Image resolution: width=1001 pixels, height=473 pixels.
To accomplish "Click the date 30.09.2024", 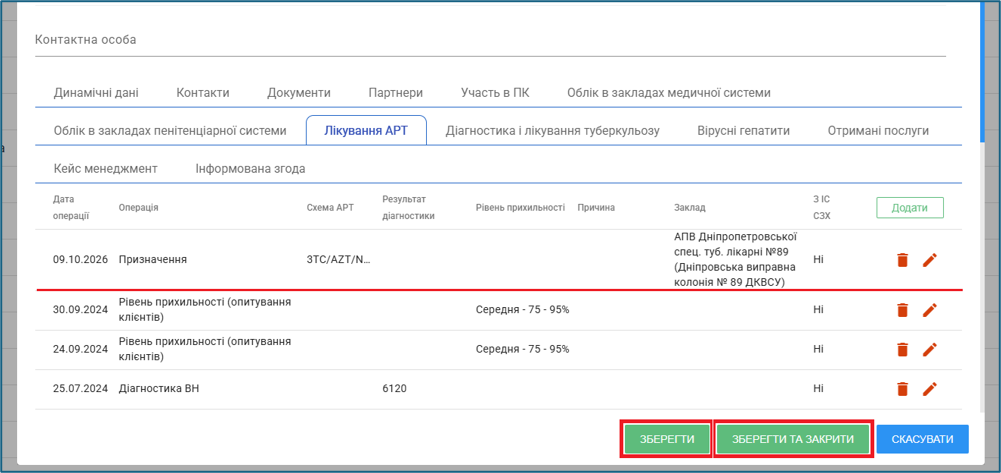I will point(80,310).
